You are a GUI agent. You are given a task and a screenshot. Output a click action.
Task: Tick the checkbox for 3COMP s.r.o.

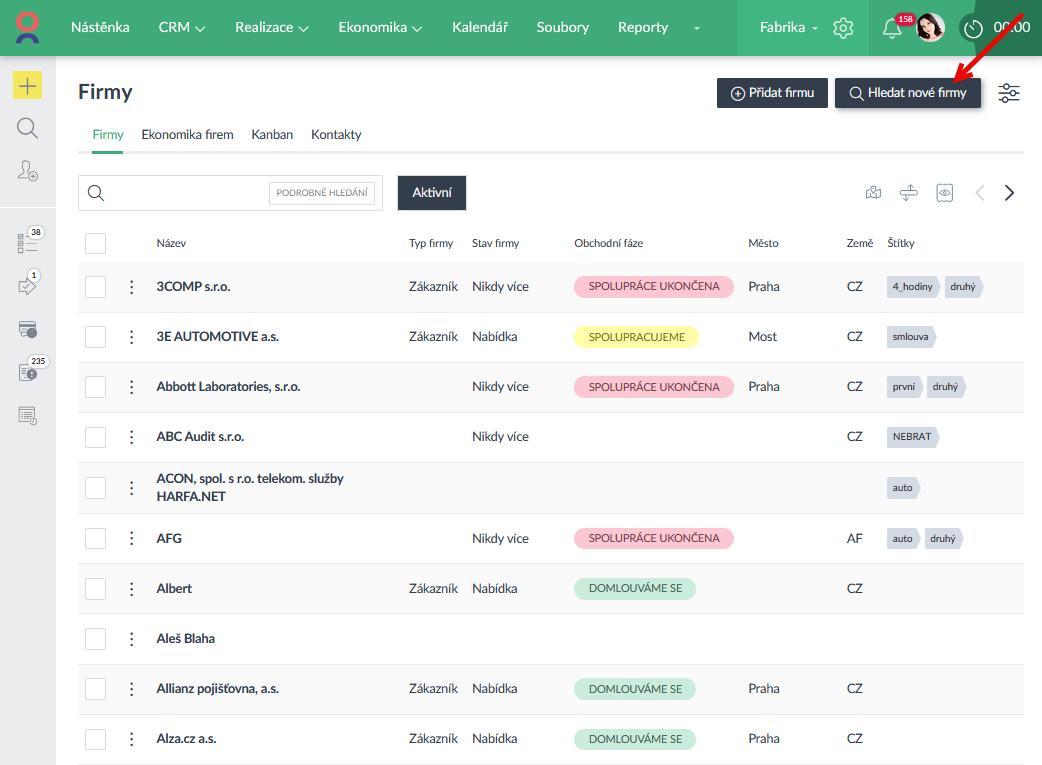click(x=95, y=287)
